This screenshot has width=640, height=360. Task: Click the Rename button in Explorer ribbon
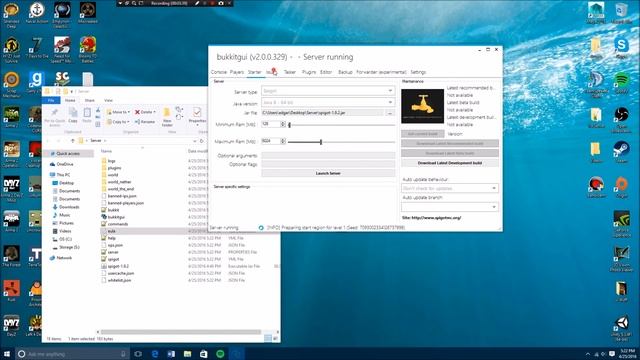coord(145,122)
